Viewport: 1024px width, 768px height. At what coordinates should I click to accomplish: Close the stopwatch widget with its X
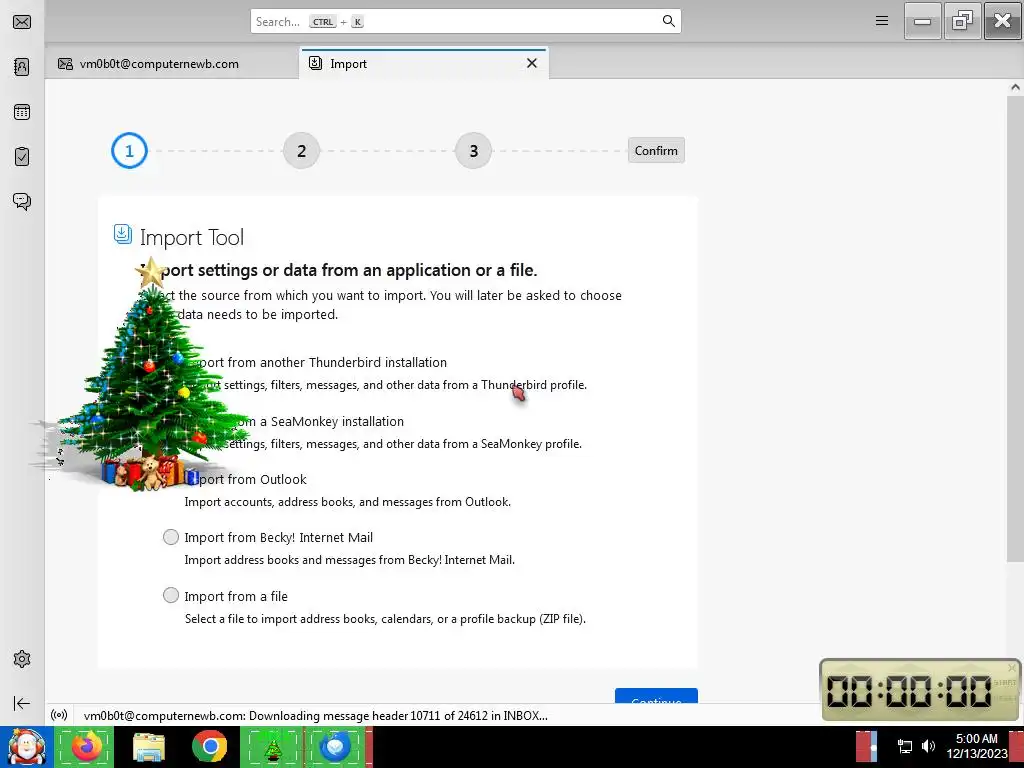tap(1012, 667)
